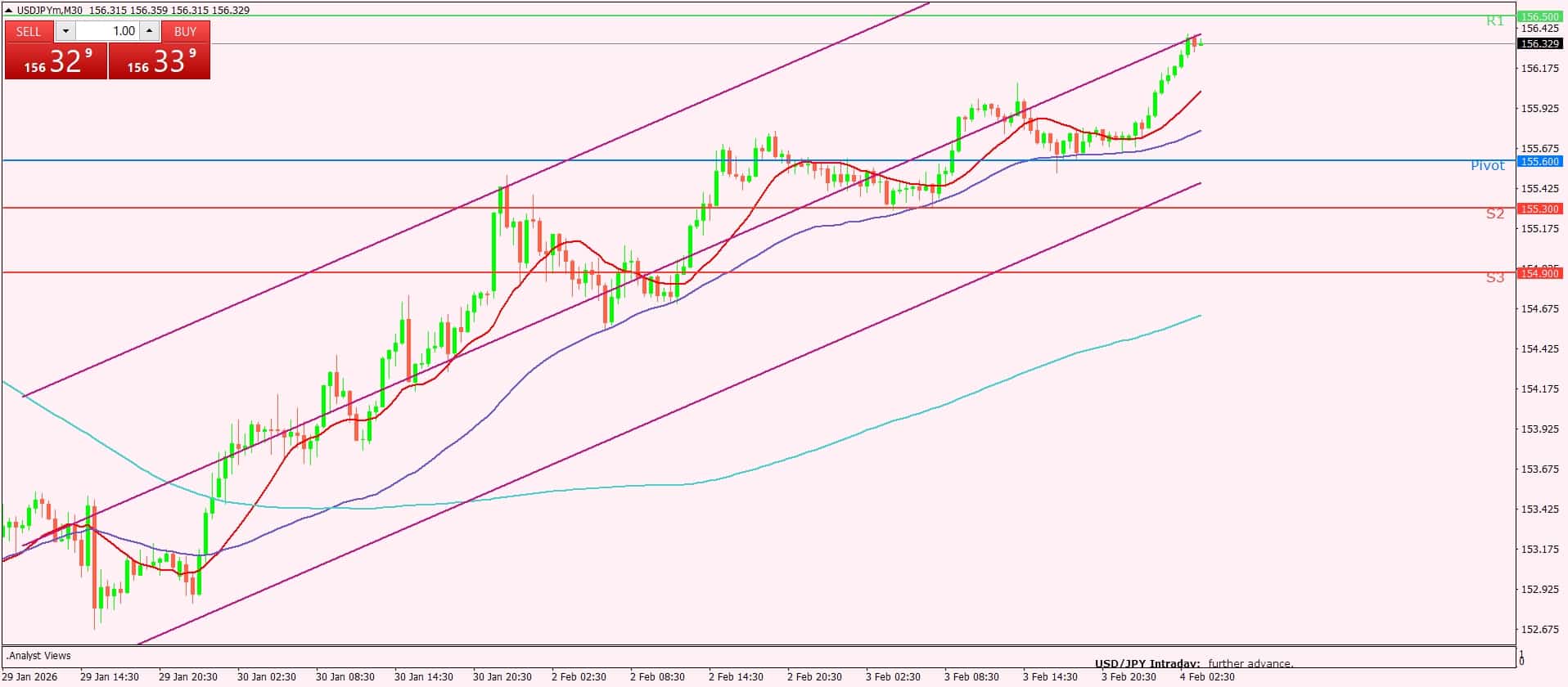Select the S3 support label
The height and width of the screenshot is (687, 1568).
[x=1494, y=278]
